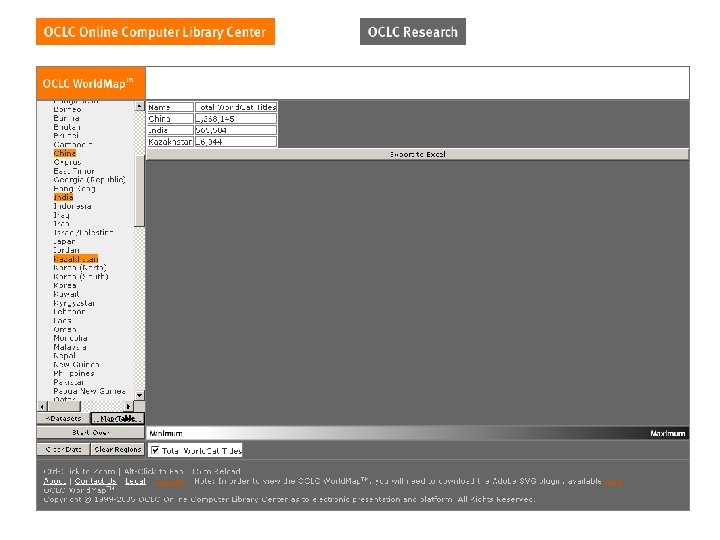Click the horizontal scroll-right arrow
720x540 pixels.
[129, 406]
